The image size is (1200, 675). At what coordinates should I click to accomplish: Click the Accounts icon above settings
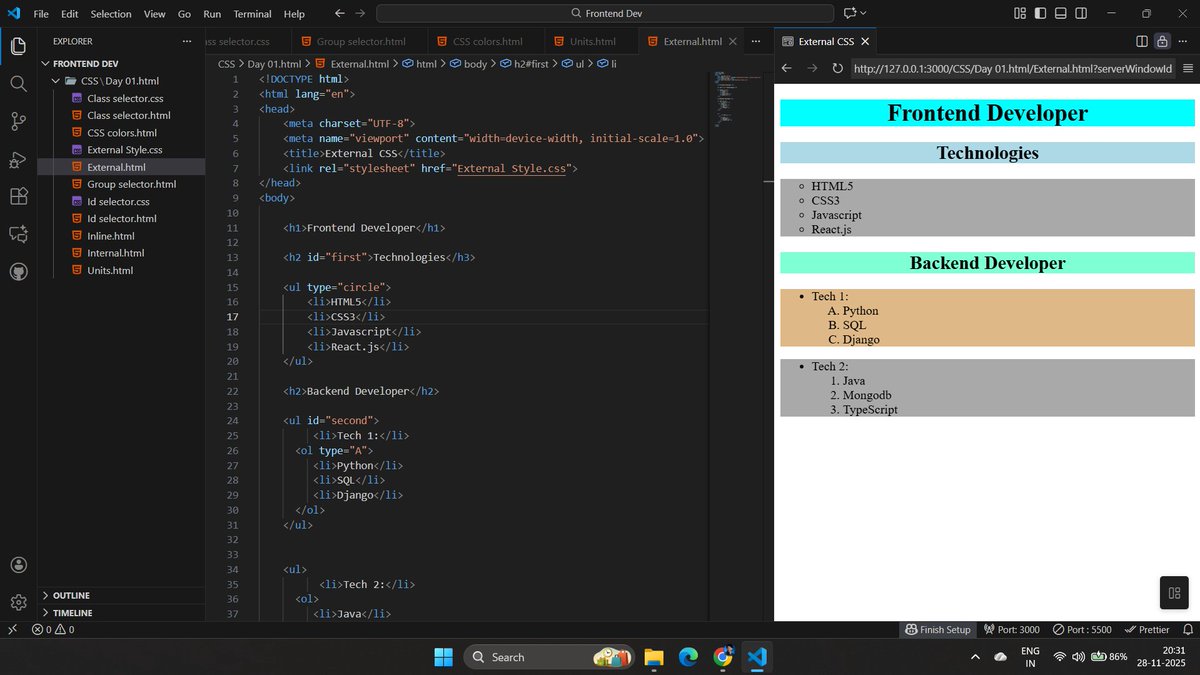pos(18,564)
